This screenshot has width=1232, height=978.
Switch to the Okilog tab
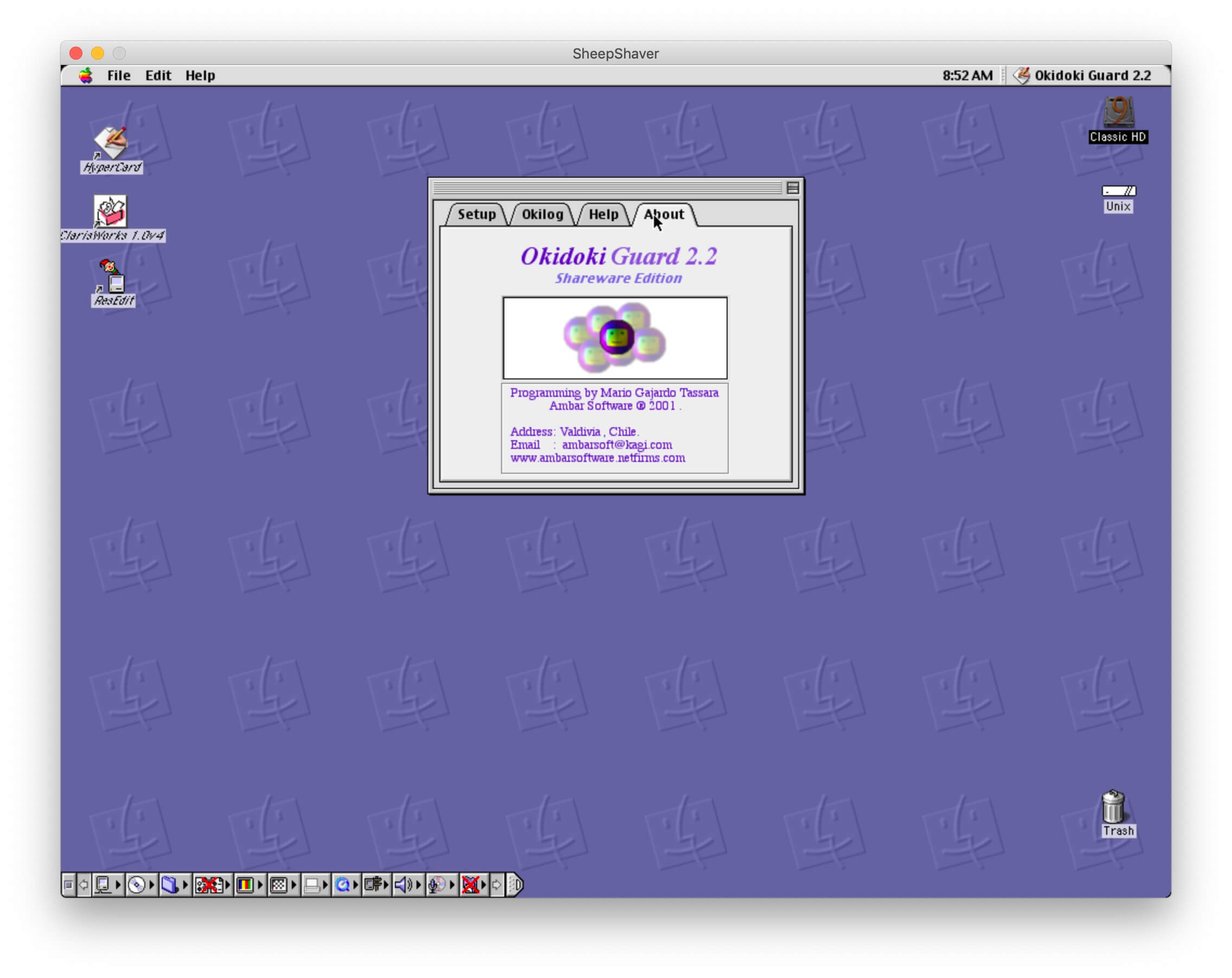tap(542, 214)
